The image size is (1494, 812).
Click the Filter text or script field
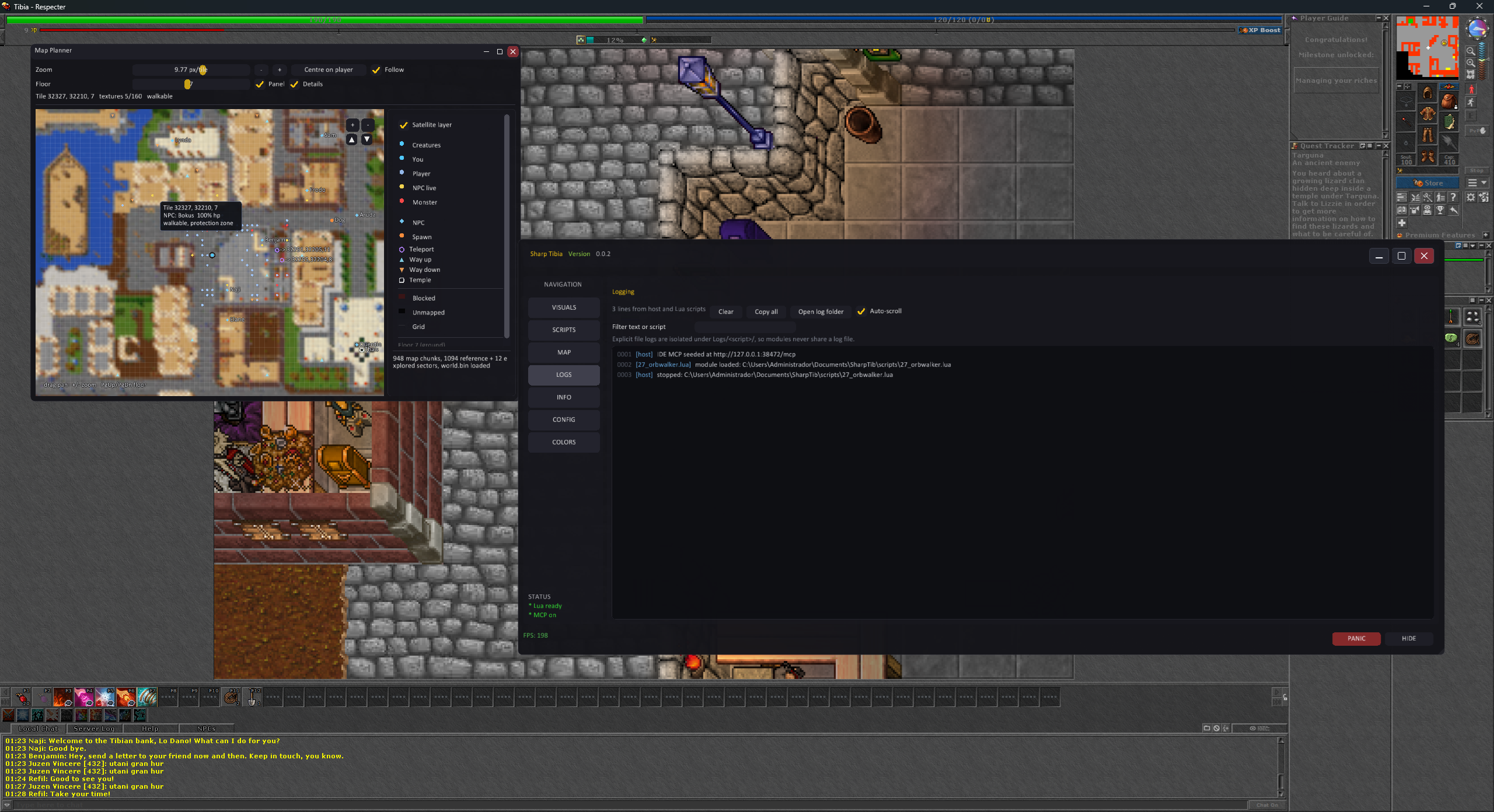point(745,327)
